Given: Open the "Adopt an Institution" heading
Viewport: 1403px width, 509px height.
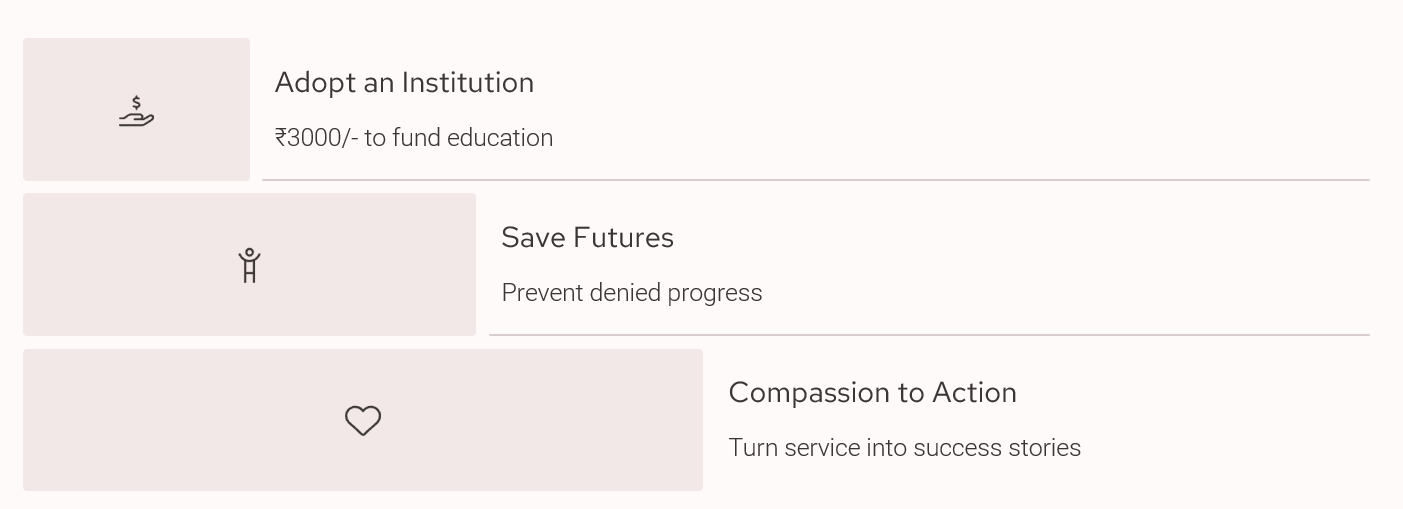Looking at the screenshot, I should [x=404, y=82].
